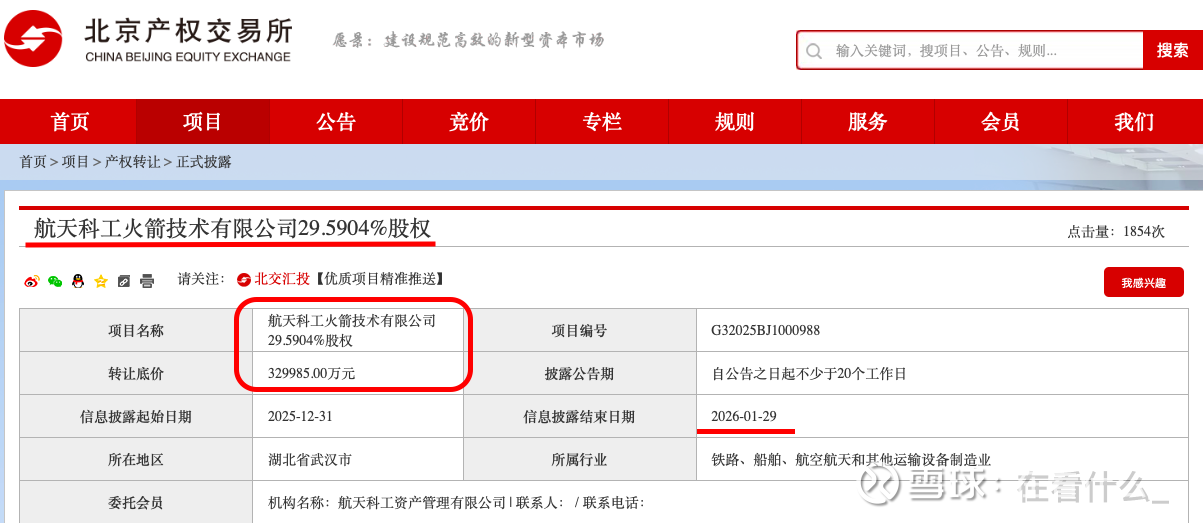Open the 公告 navigation tab
Image resolution: width=1203 pixels, height=523 pixels.
[x=336, y=122]
